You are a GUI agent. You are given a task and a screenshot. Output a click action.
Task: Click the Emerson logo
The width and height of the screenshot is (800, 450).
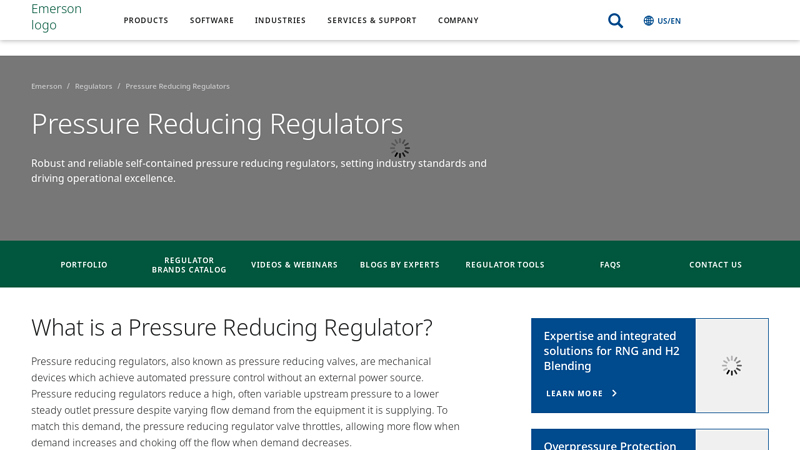(56, 17)
